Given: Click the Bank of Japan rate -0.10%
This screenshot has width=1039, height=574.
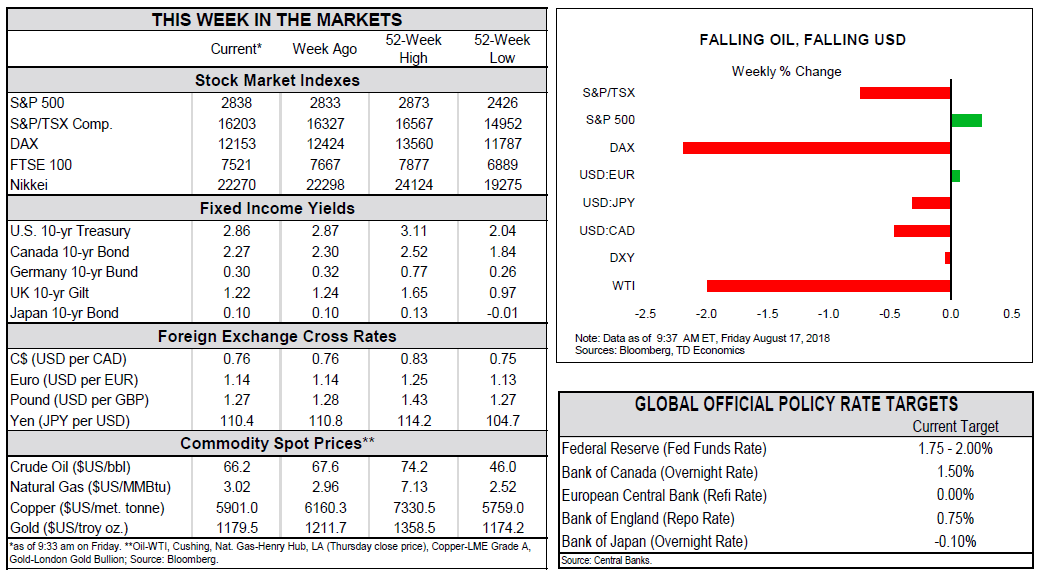Looking at the screenshot, I should [955, 541].
